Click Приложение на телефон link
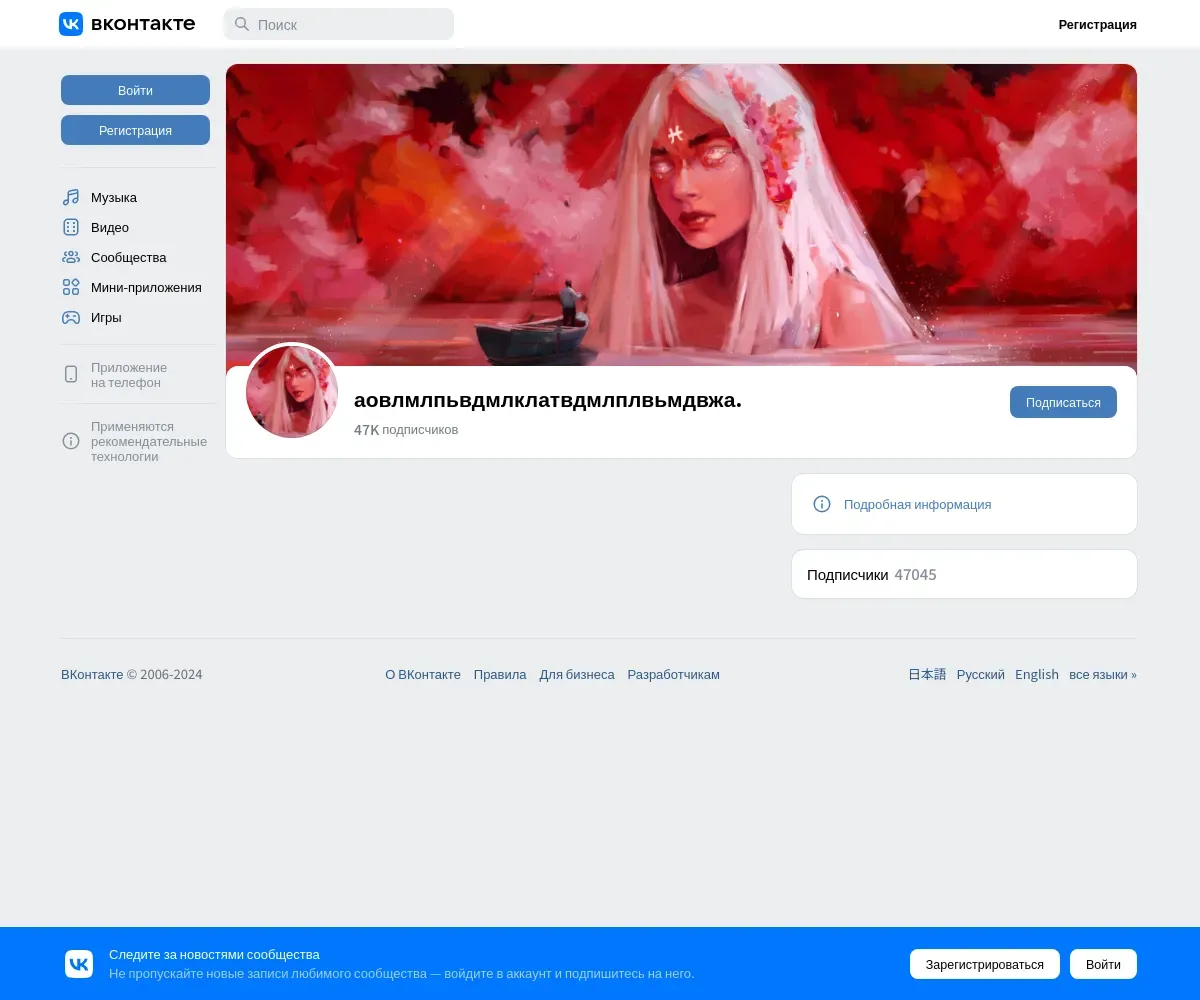Image resolution: width=1200 pixels, height=1000 pixels. pos(129,375)
